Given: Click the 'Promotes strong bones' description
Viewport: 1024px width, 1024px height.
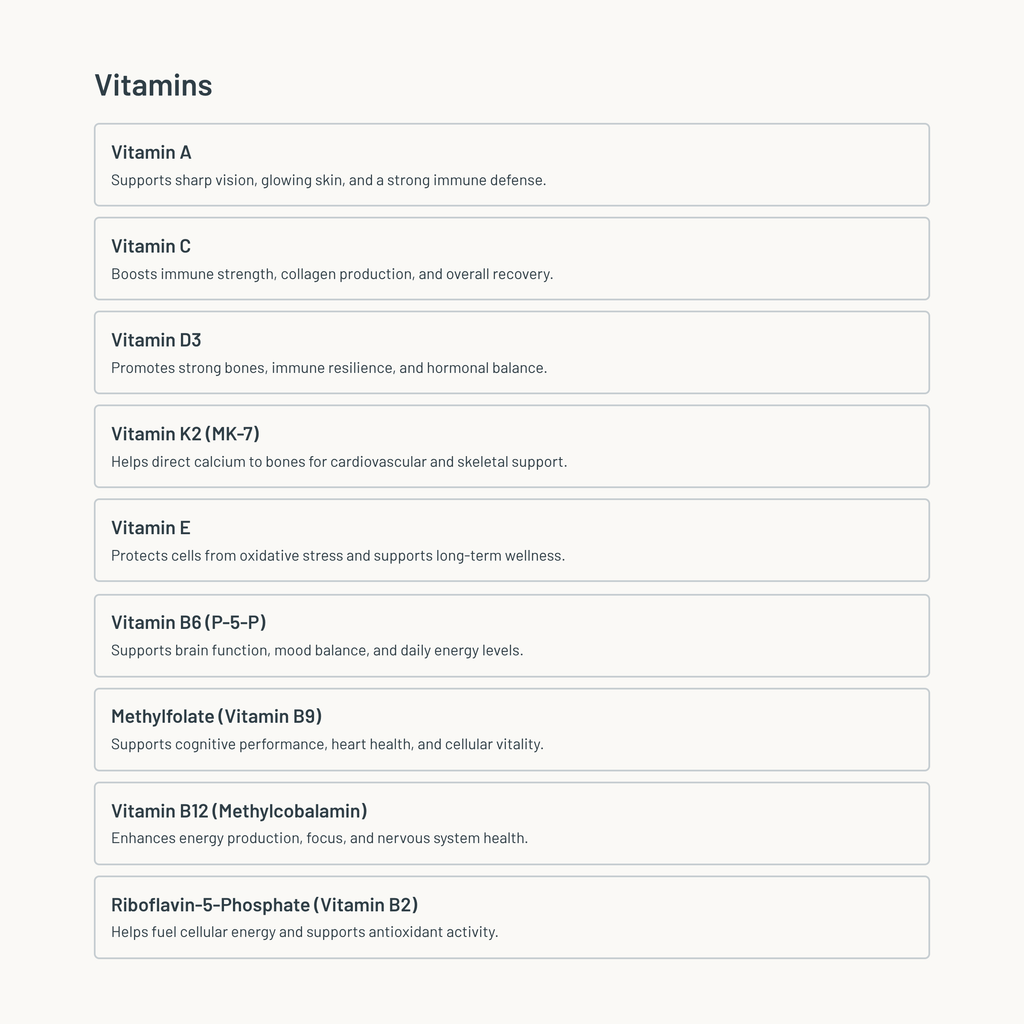Looking at the screenshot, I should pos(329,368).
